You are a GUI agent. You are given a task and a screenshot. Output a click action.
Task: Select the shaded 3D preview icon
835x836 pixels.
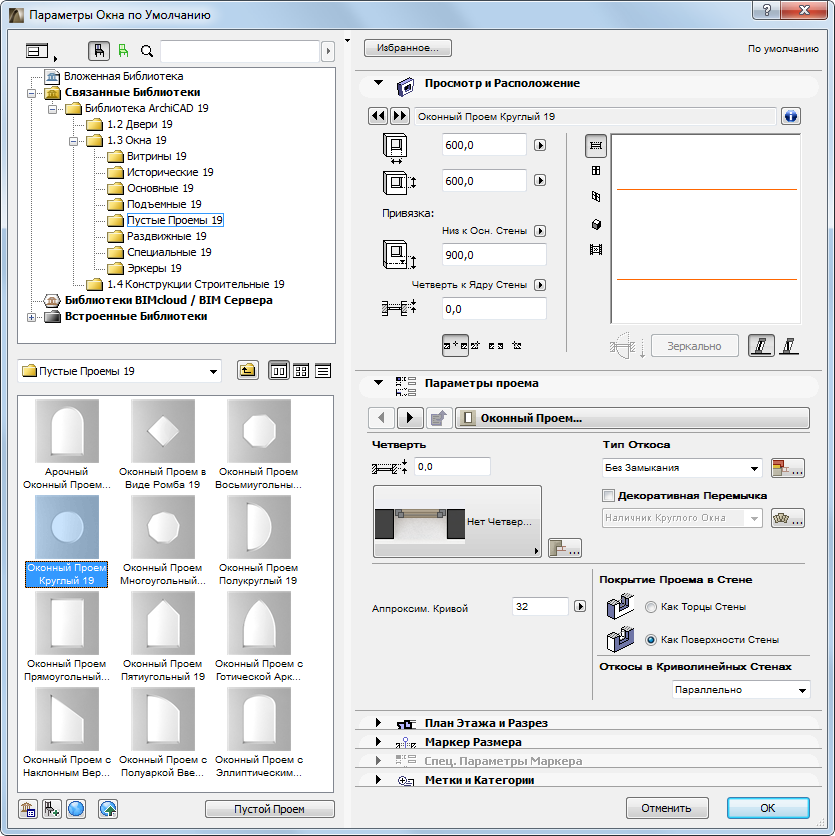tap(596, 224)
